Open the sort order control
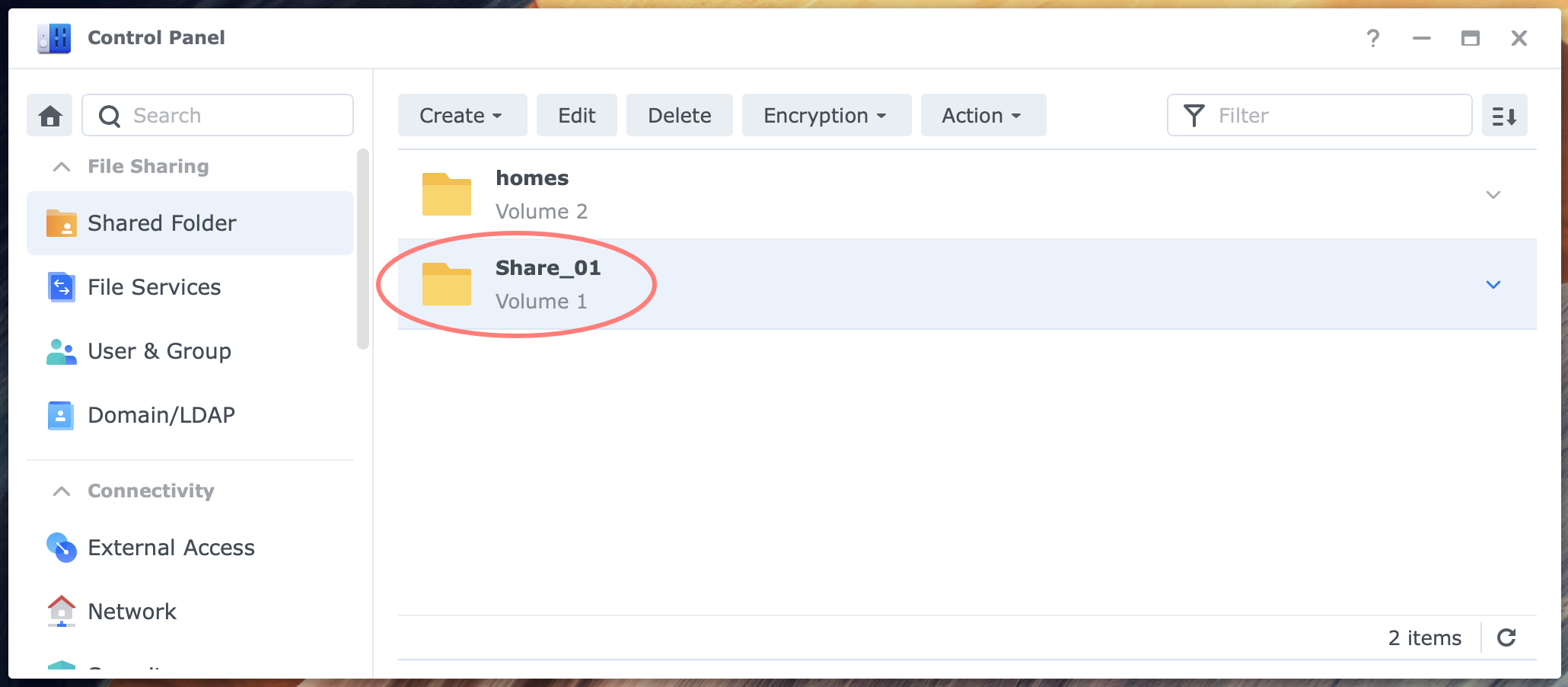 (x=1505, y=115)
